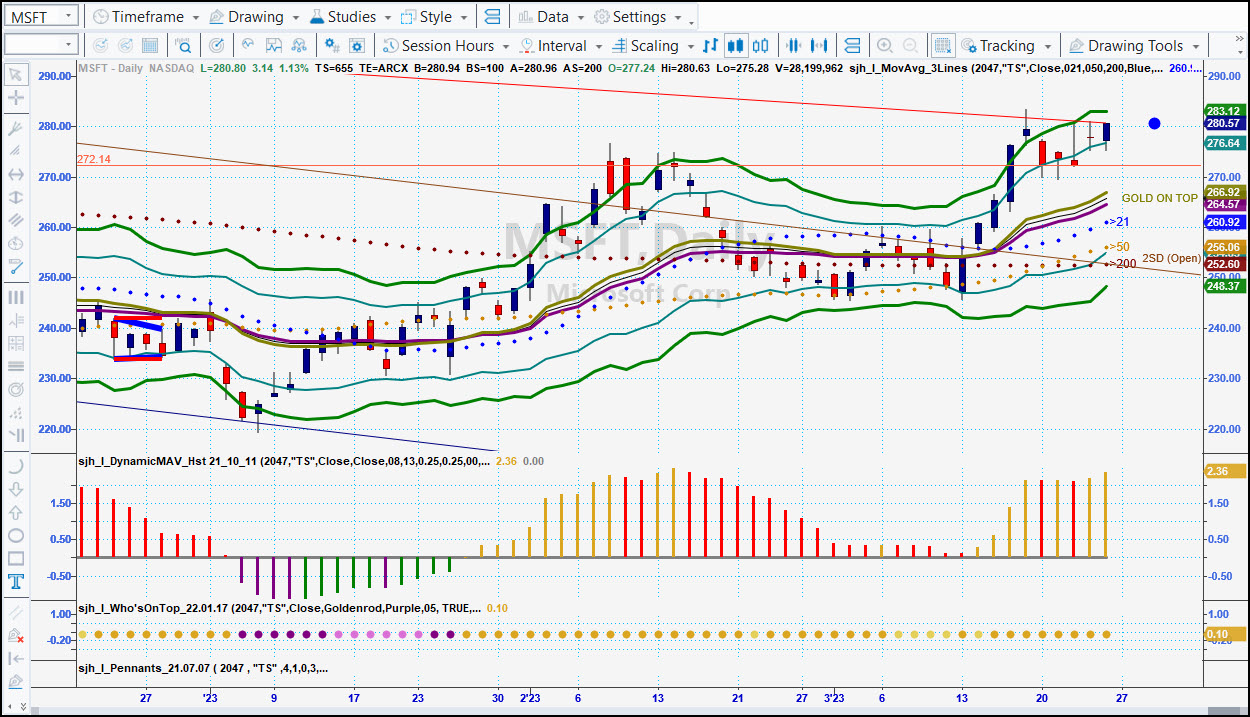
Task: Open the Session Hours dropdown
Action: tap(446, 46)
